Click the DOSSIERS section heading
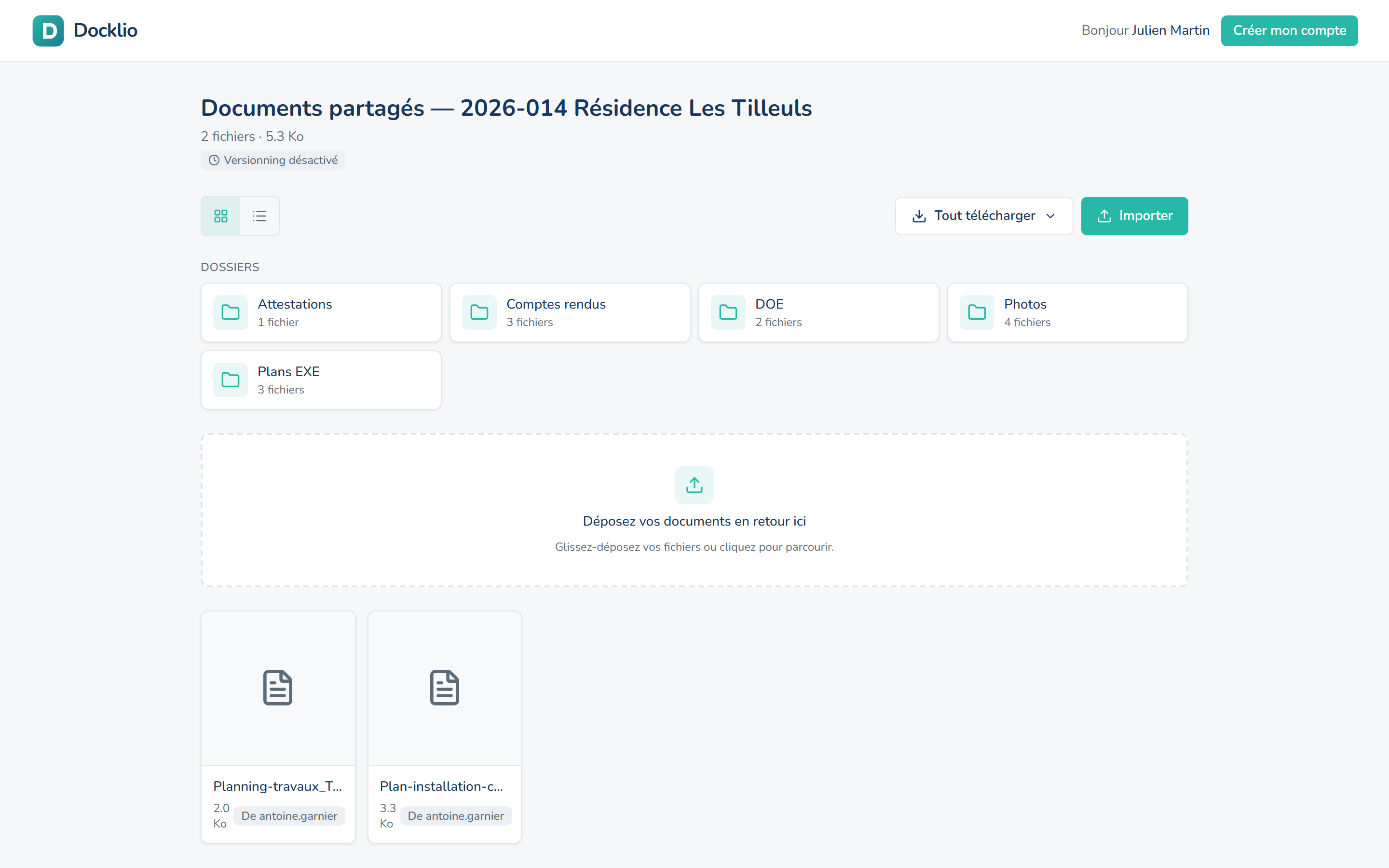The width and height of the screenshot is (1389, 868). pyautogui.click(x=230, y=267)
